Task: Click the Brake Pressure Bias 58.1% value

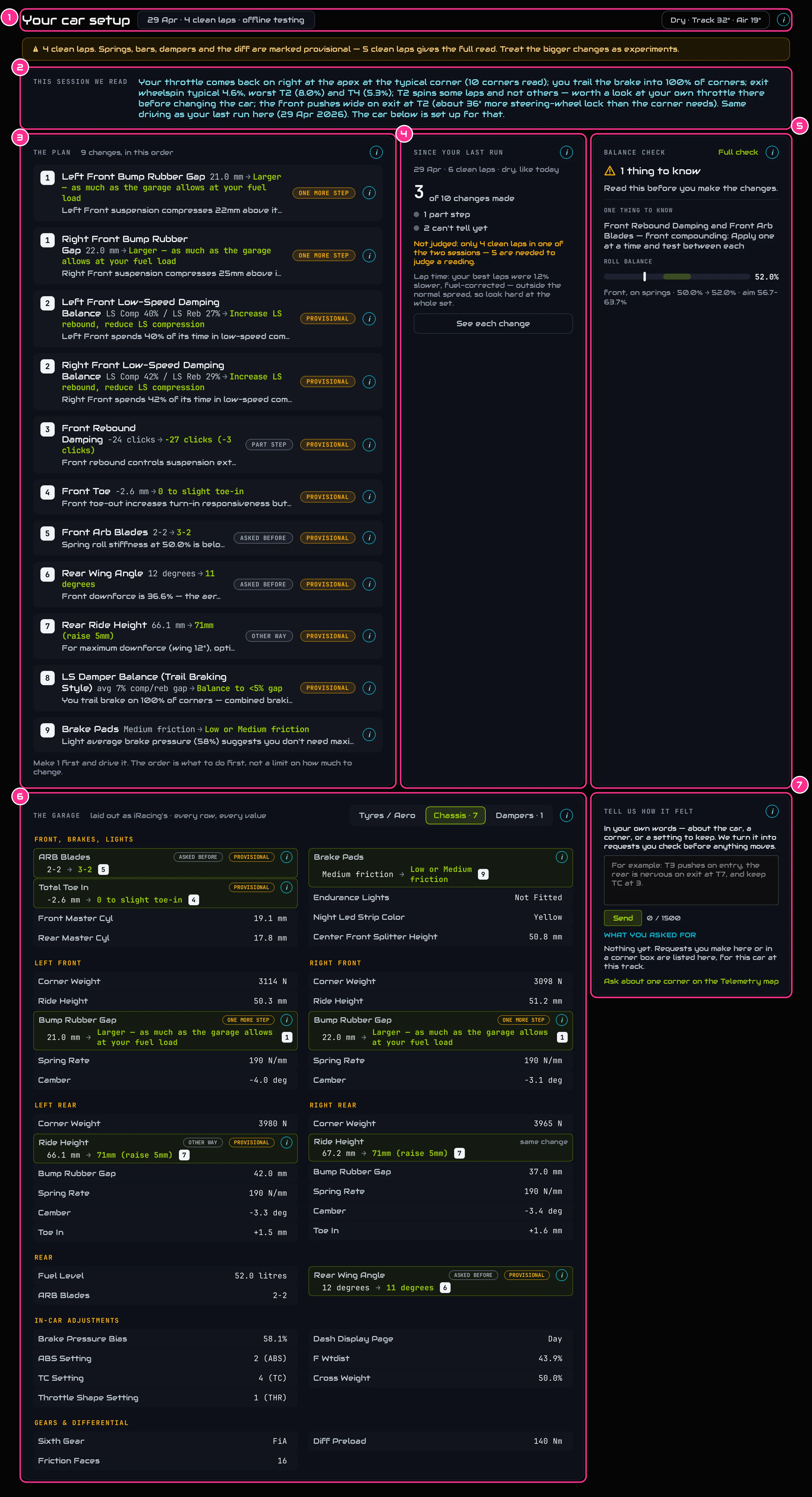Action: point(275,1339)
